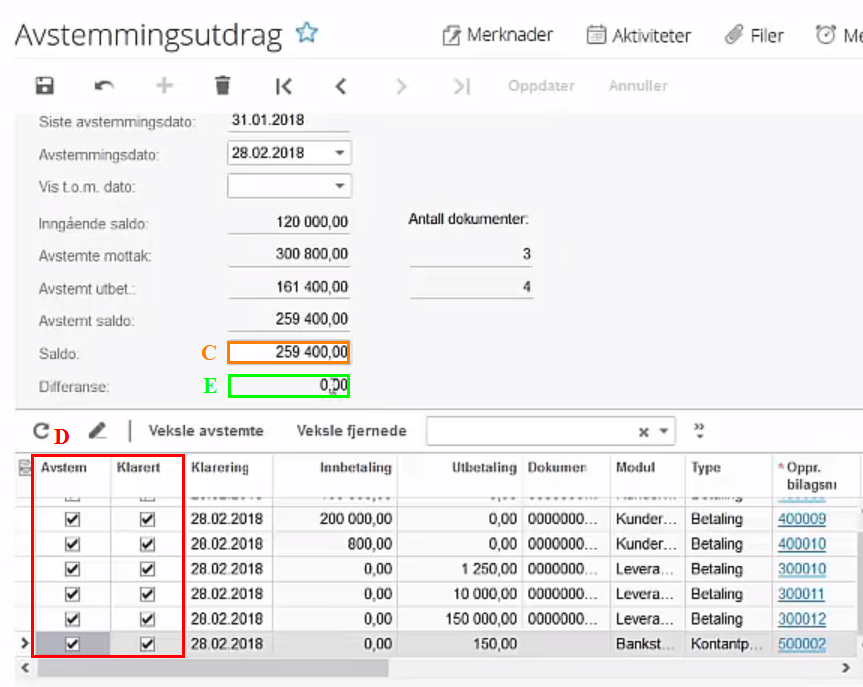This screenshot has width=863, height=687.
Task: Open Avstemmingsdato date dropdown
Action: [340, 153]
